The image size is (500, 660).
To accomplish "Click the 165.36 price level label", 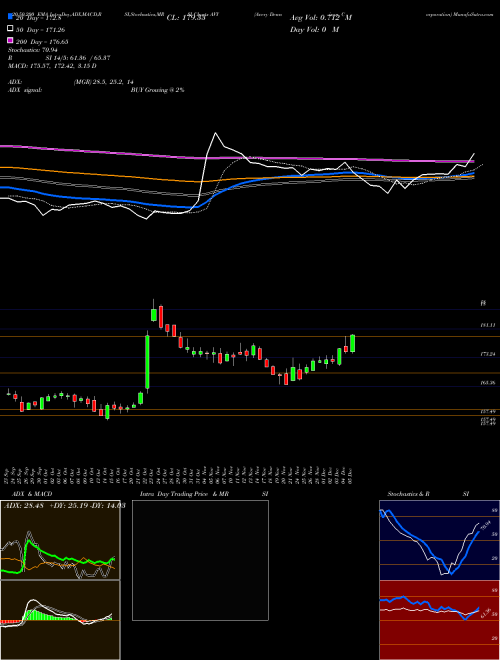I will 488,383.
